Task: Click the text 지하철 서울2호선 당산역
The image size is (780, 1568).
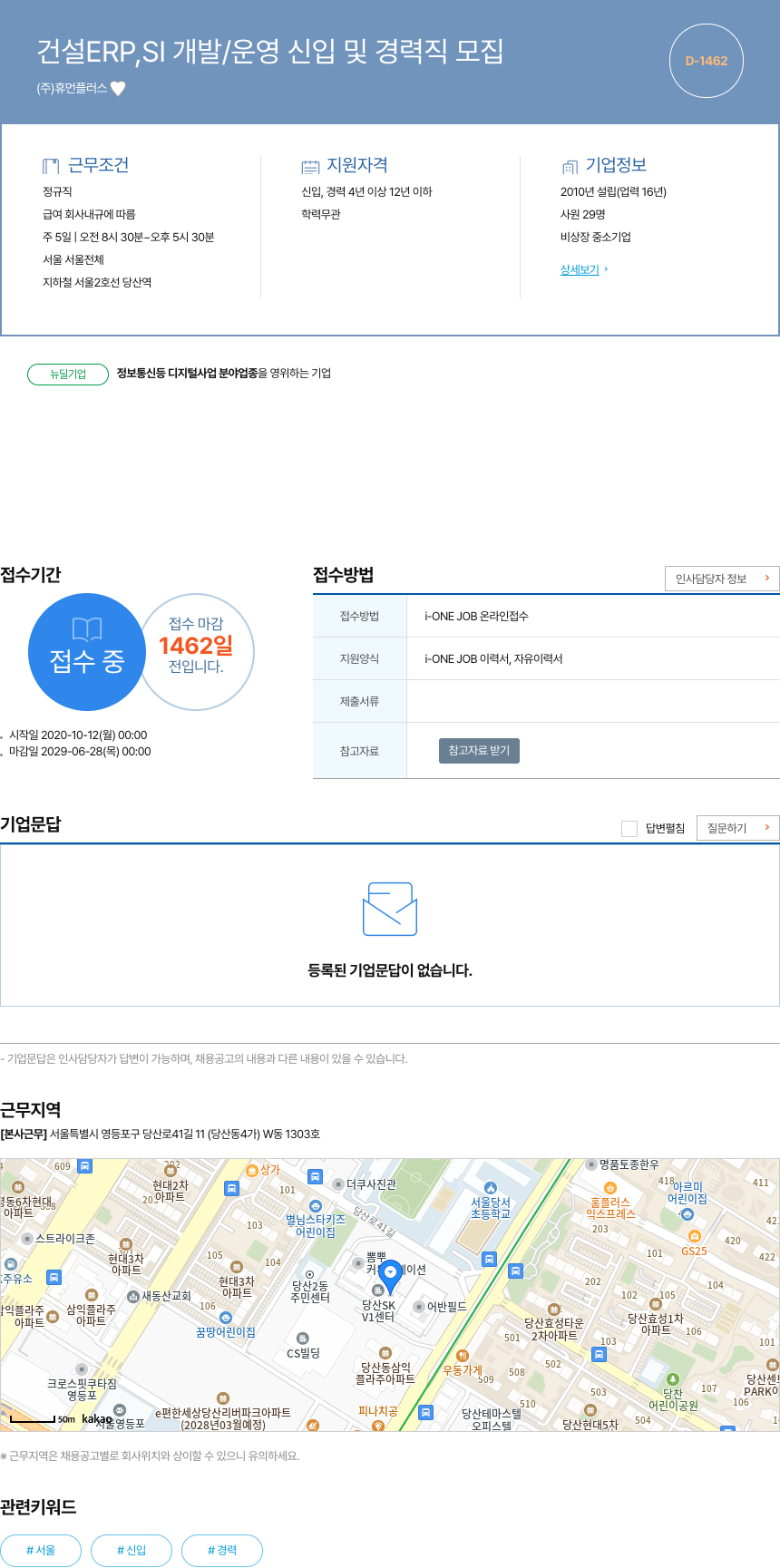Action: click(x=97, y=283)
